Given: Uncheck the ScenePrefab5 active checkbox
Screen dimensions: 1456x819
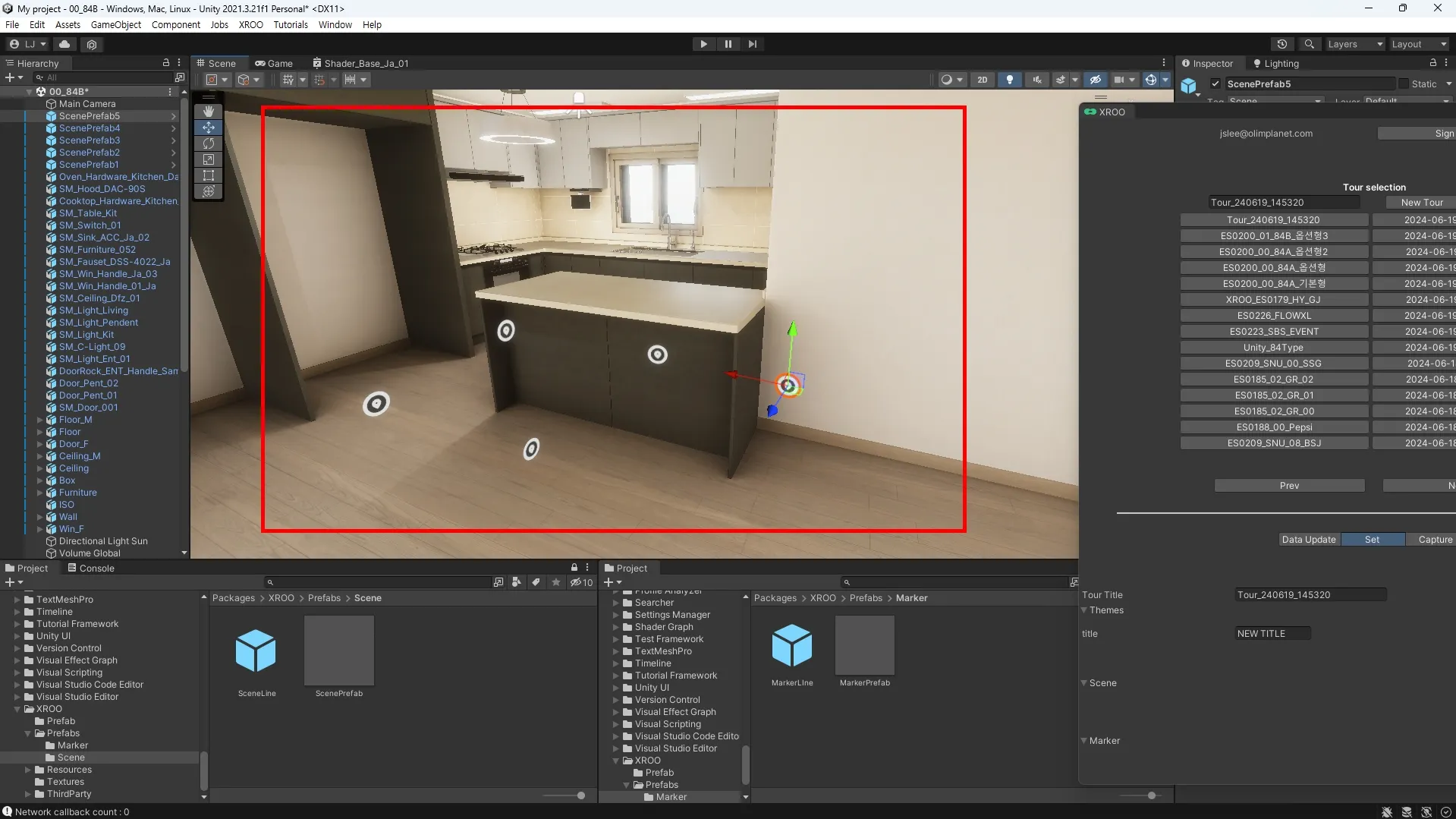Looking at the screenshot, I should (x=1215, y=84).
